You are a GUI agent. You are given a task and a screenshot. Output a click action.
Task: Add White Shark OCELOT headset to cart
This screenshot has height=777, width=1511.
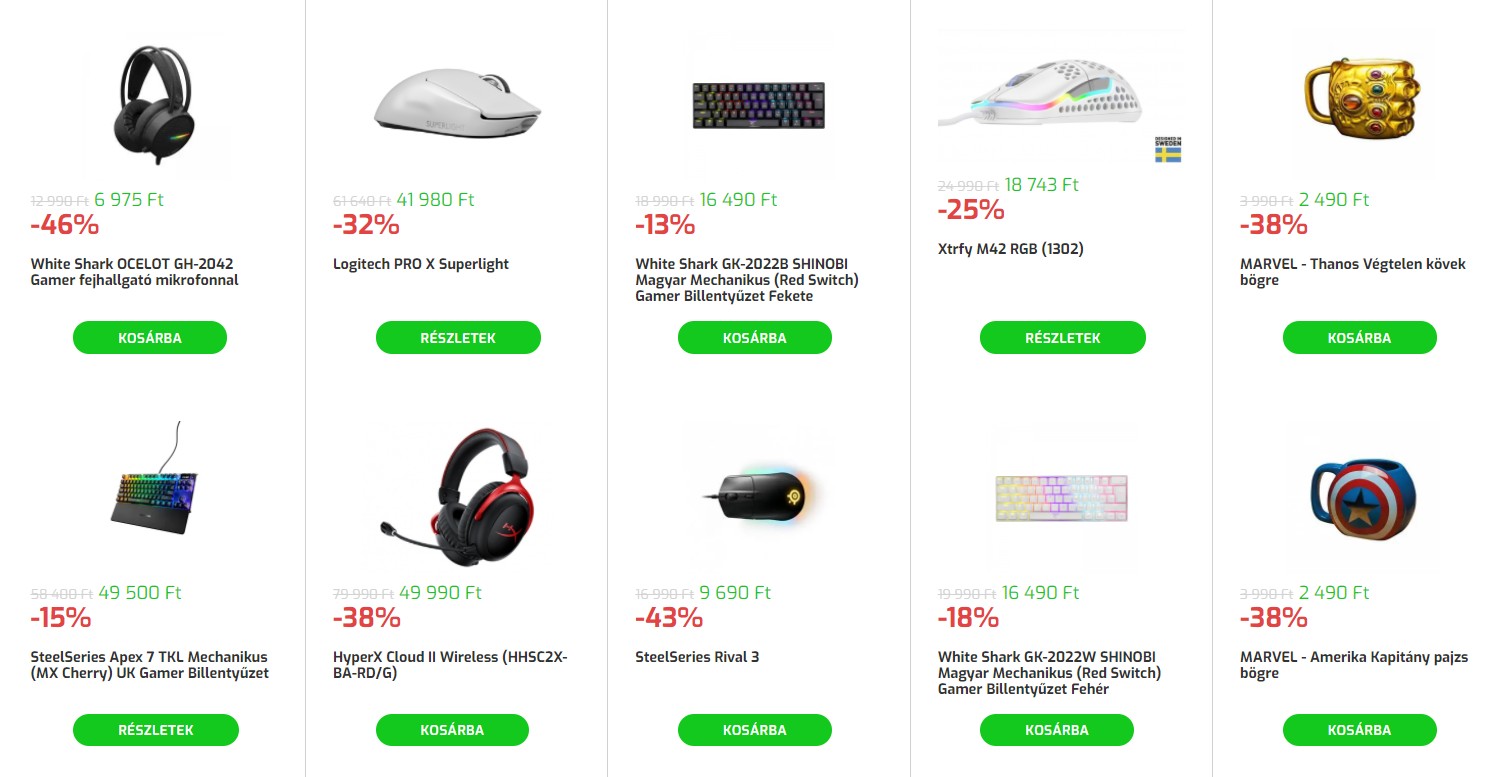(150, 338)
